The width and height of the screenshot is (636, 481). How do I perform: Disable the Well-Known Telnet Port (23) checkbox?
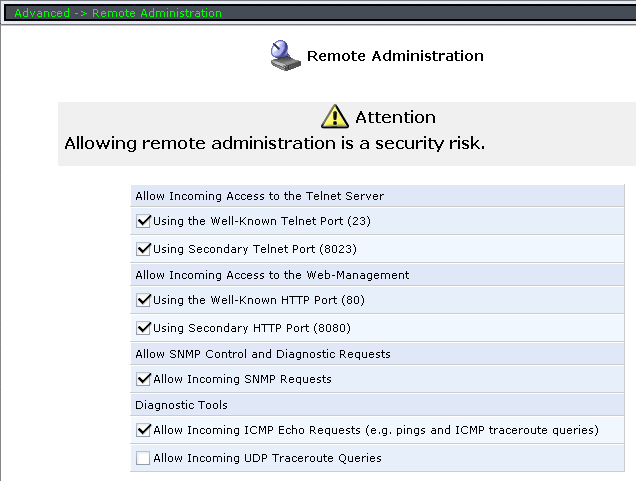pyautogui.click(x=143, y=221)
